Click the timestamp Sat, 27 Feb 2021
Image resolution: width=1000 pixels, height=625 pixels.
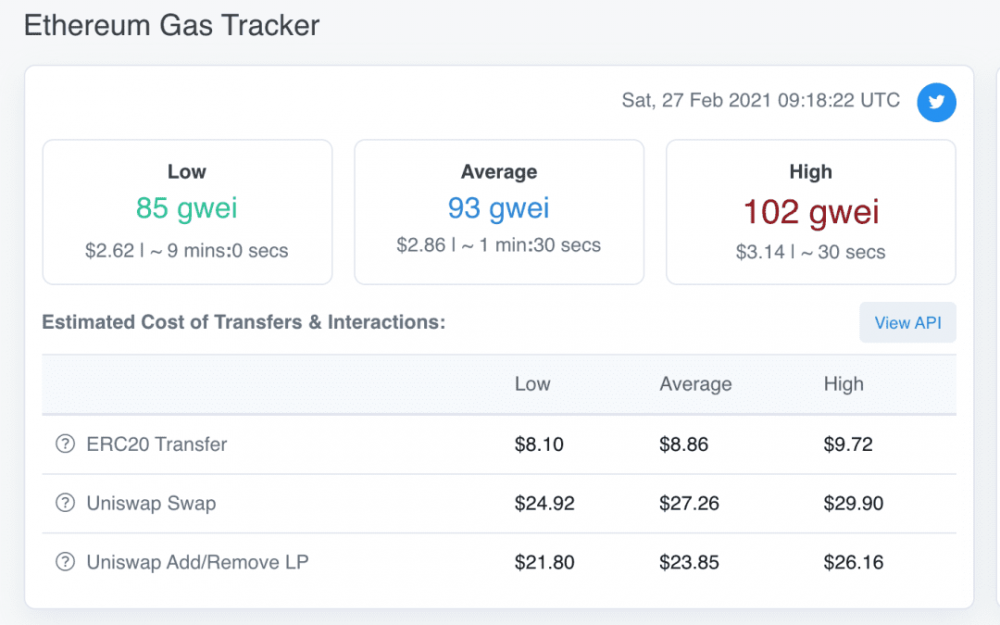[x=760, y=101]
